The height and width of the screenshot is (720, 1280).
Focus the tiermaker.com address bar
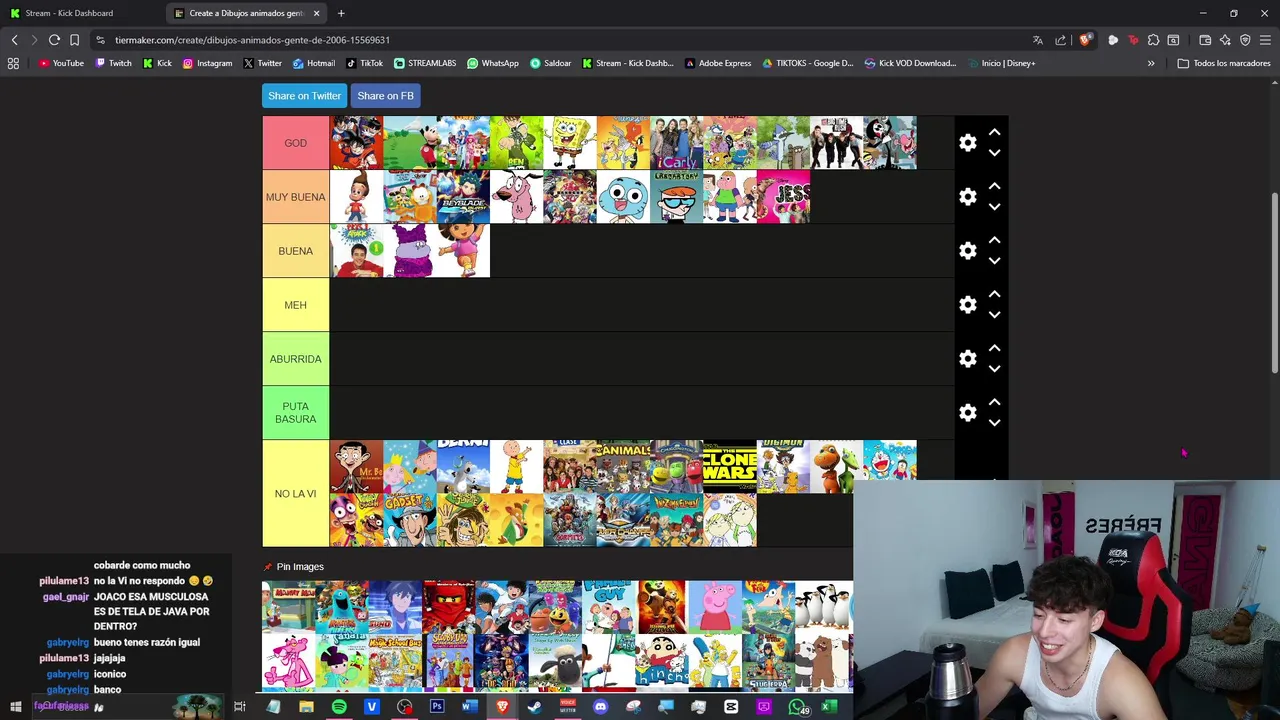[x=560, y=40]
